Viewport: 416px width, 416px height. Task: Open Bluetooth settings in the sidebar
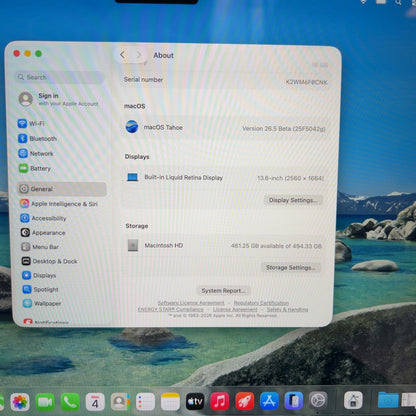(37, 138)
